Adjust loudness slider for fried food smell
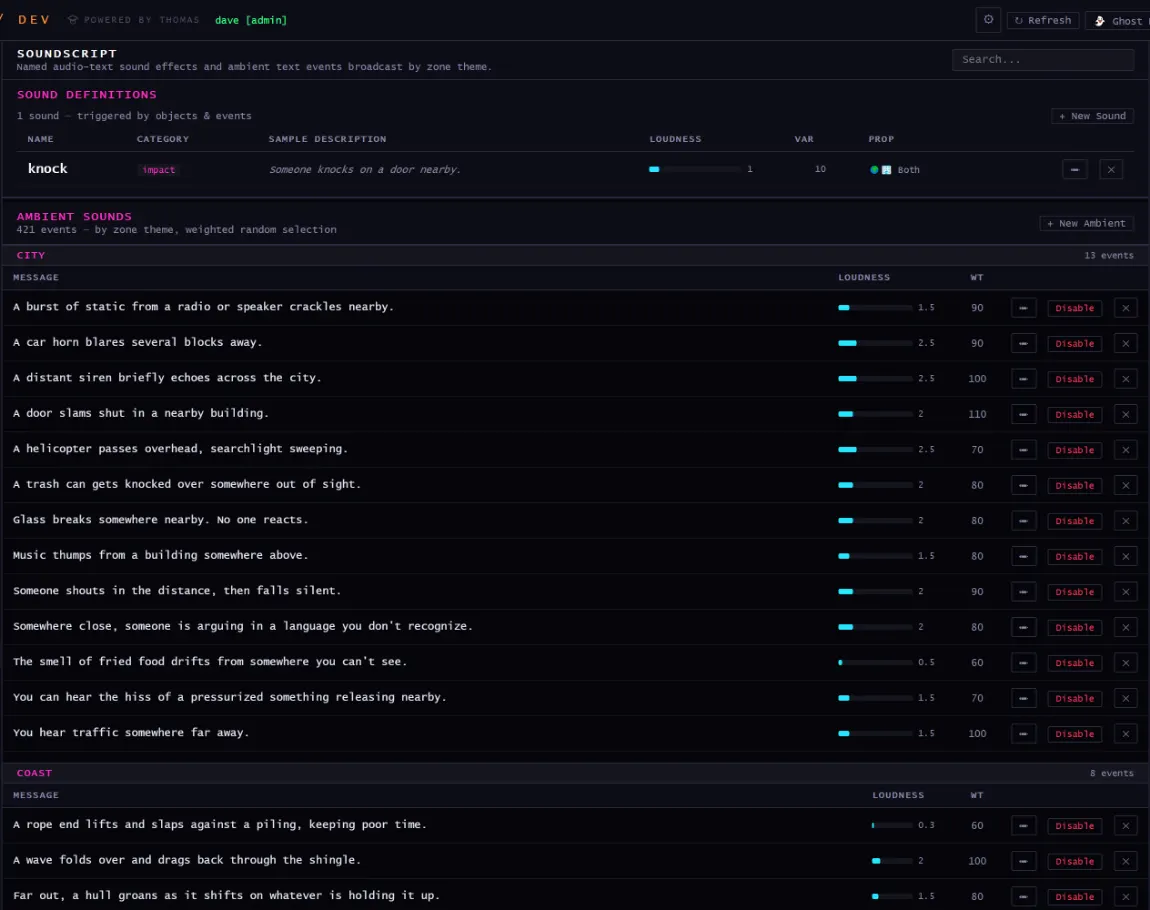Image resolution: width=1150 pixels, height=910 pixels. pos(875,663)
